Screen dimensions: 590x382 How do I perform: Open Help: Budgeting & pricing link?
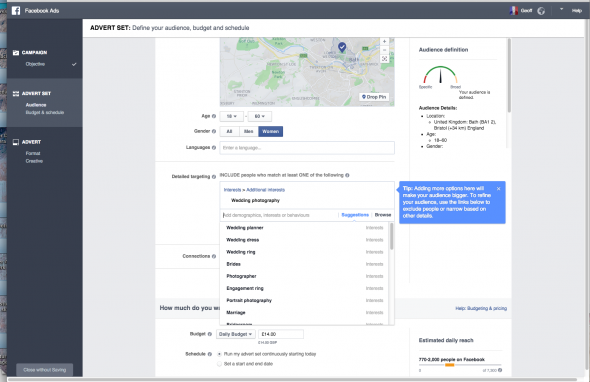pos(481,308)
